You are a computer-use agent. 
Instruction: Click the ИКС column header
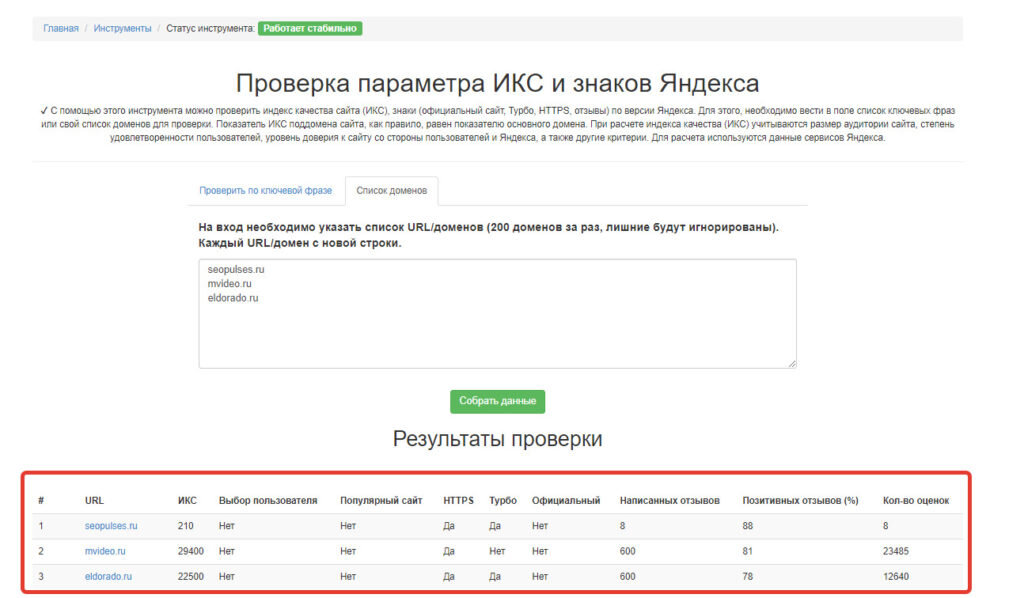(187, 501)
